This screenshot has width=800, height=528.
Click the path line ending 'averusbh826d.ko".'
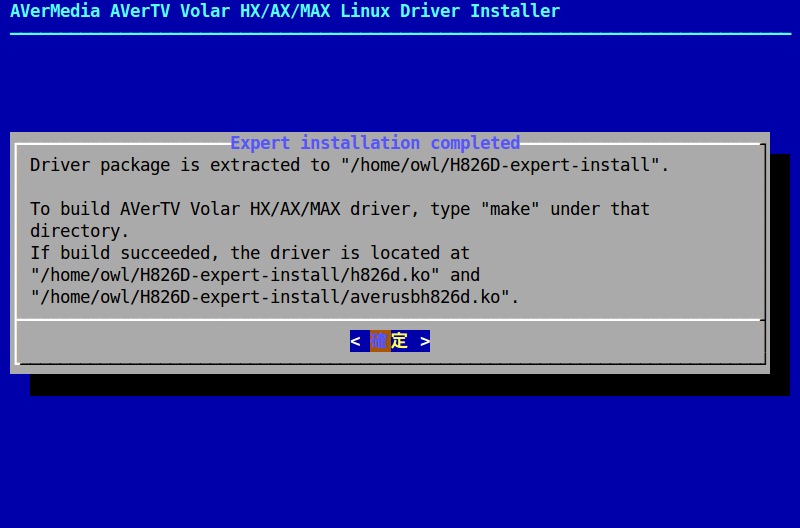[274, 297]
